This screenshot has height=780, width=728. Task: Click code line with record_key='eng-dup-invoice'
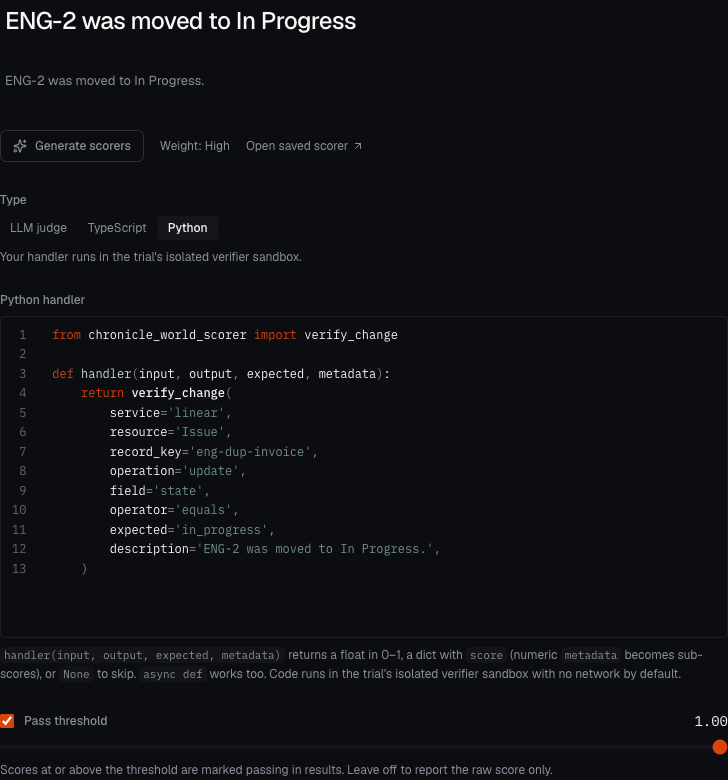[x=213, y=452]
